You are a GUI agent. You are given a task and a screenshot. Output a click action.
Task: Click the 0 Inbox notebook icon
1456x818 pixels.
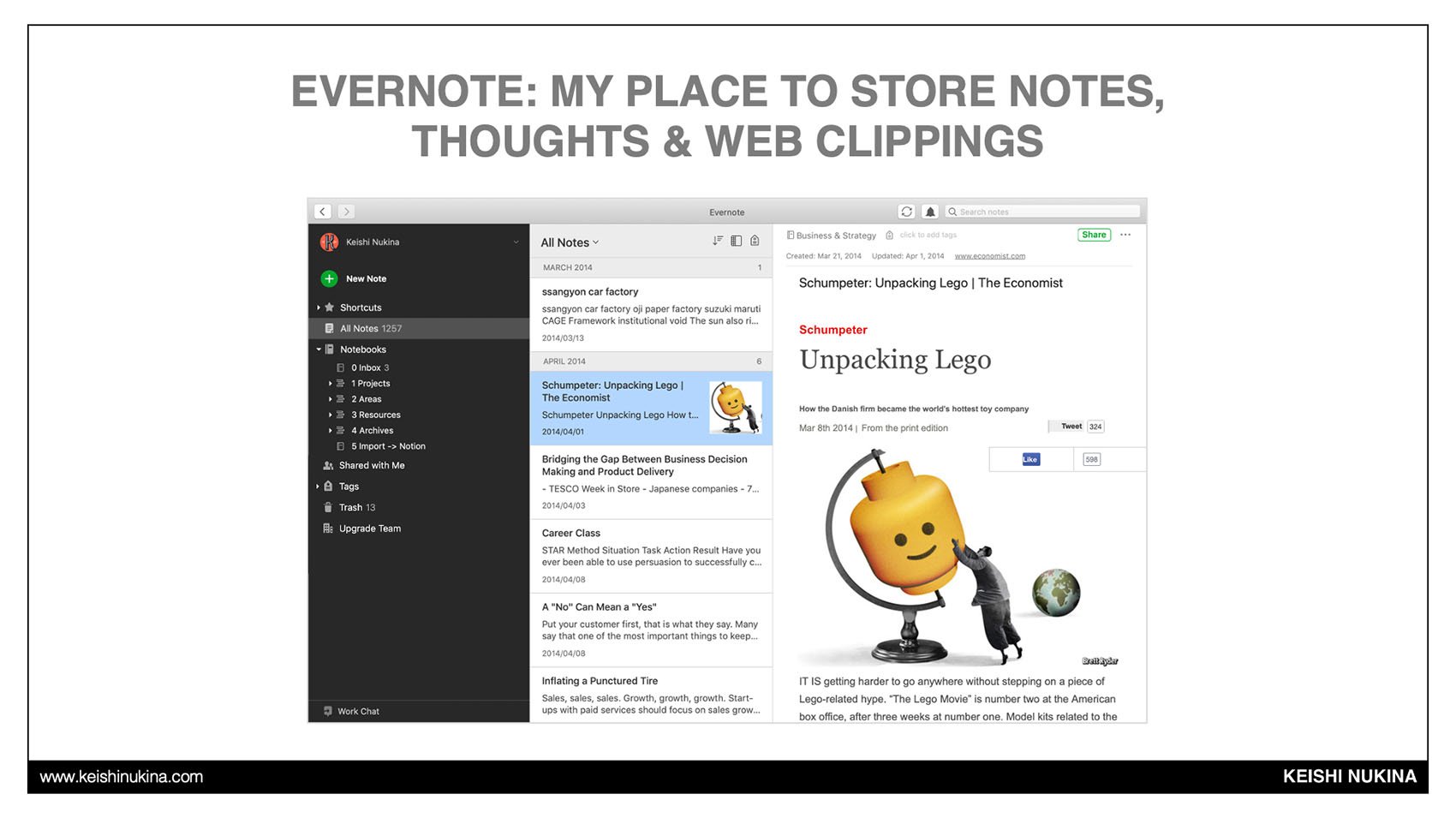[x=340, y=367]
